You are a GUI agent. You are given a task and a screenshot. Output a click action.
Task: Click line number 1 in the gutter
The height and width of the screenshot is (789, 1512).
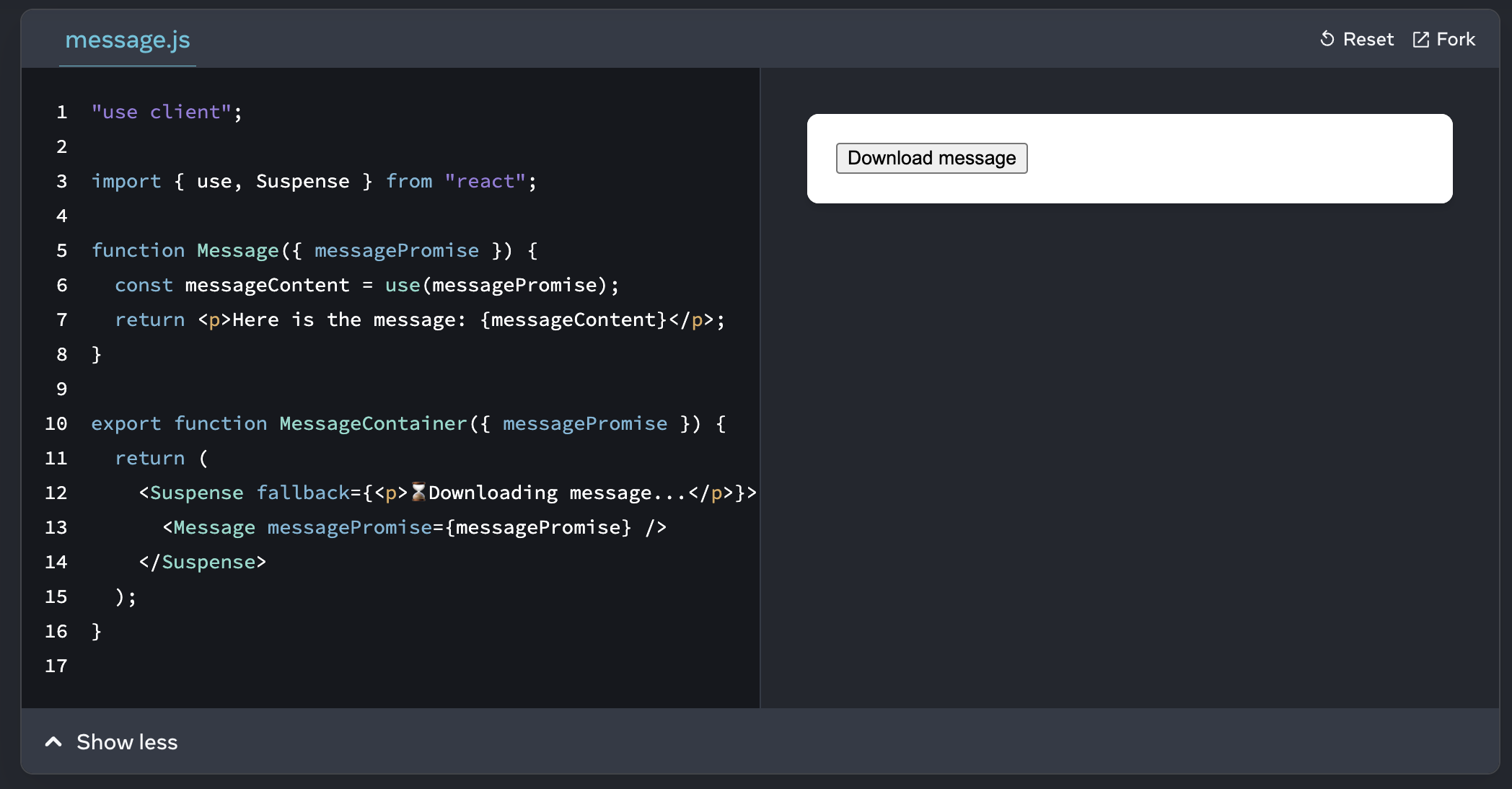61,113
